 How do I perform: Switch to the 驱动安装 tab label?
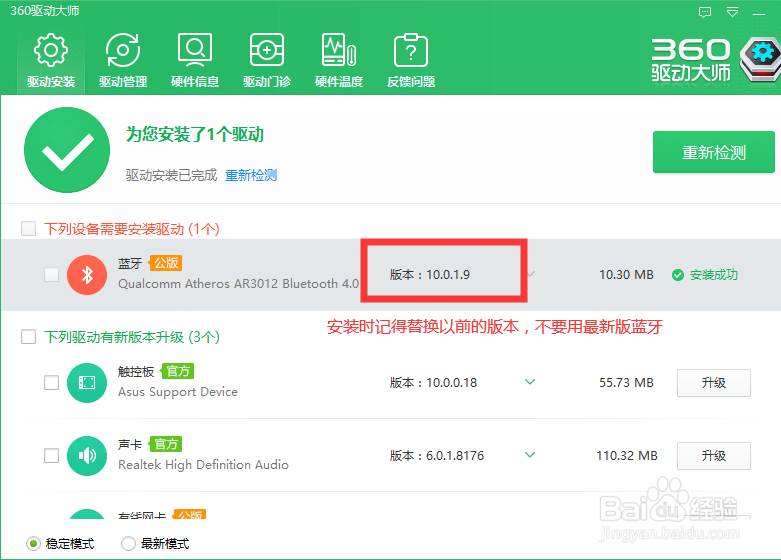[x=51, y=81]
